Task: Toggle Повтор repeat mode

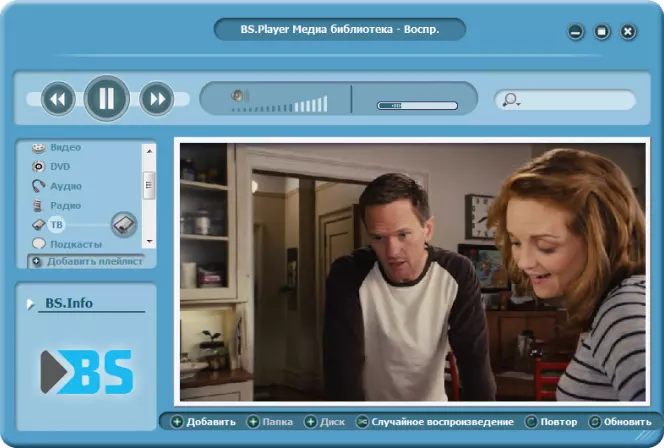Action: (x=551, y=422)
